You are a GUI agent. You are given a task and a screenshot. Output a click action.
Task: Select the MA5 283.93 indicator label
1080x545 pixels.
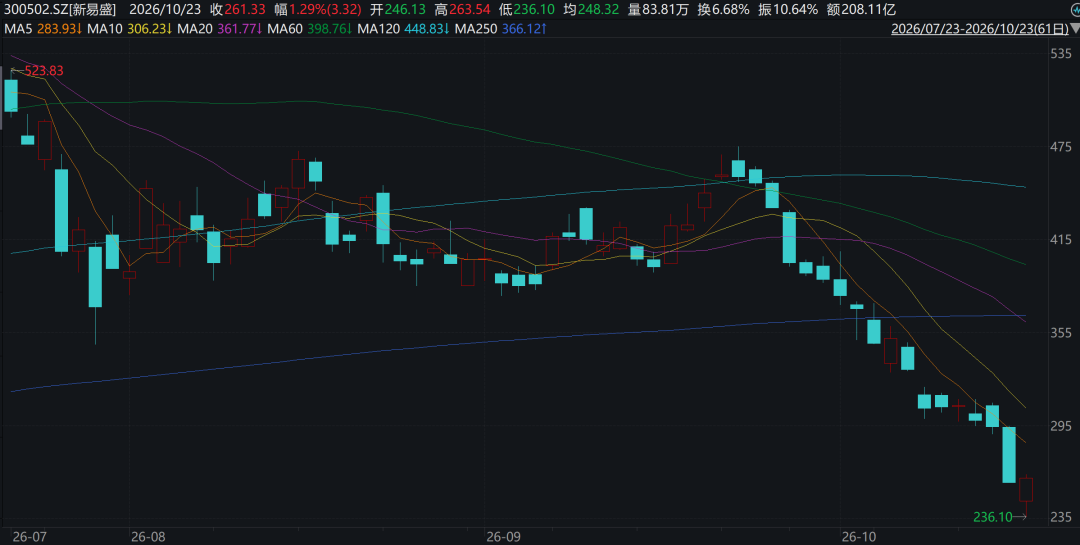(43, 29)
